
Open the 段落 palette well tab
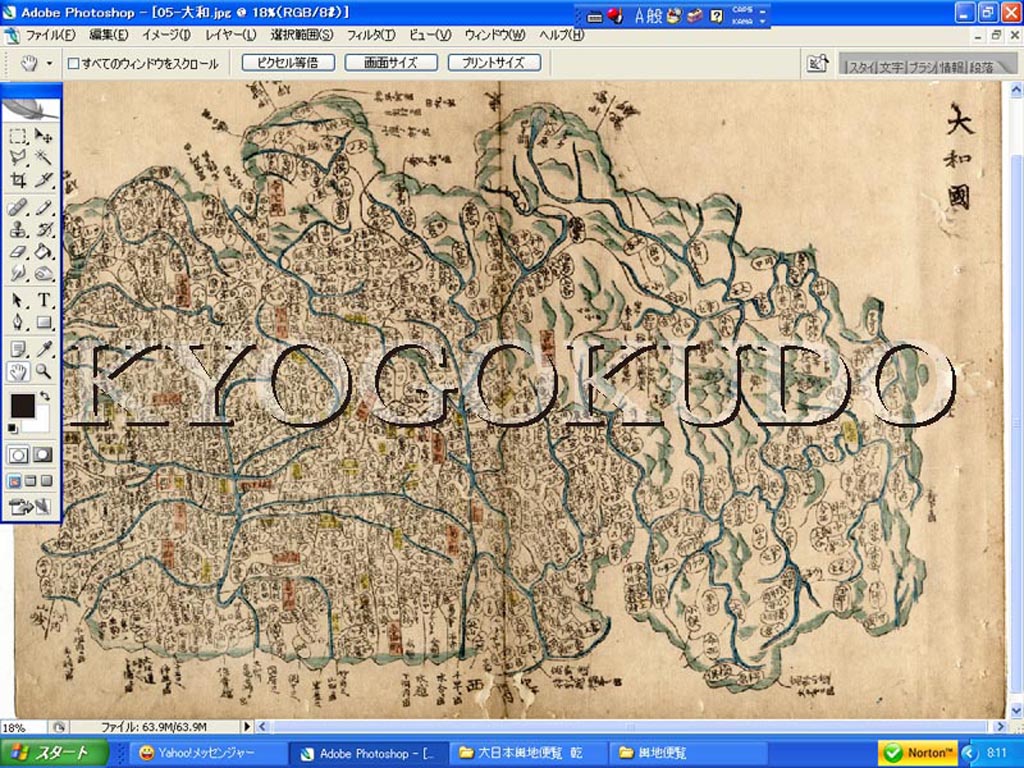tap(981, 67)
